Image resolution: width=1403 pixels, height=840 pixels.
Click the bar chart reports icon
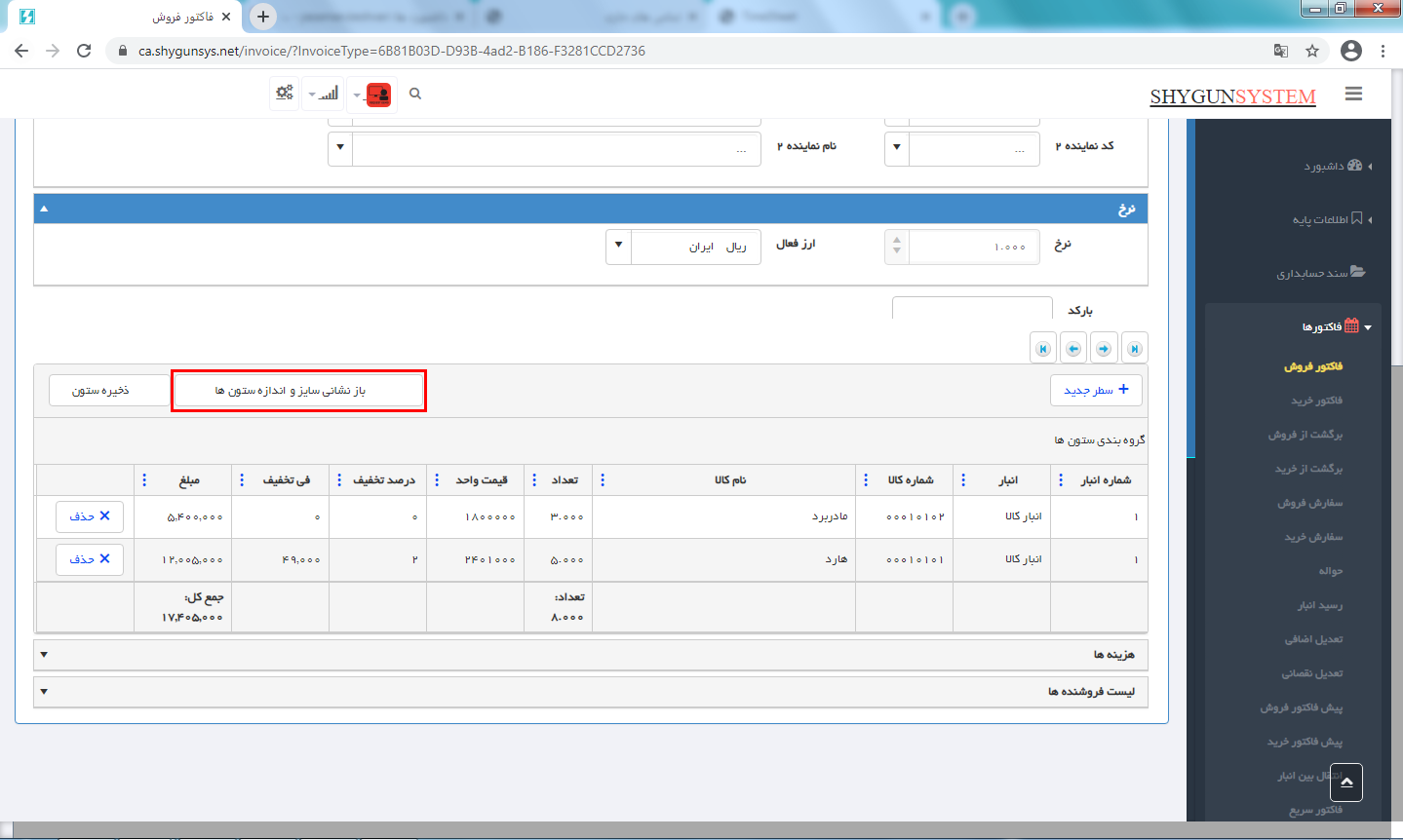tap(328, 94)
